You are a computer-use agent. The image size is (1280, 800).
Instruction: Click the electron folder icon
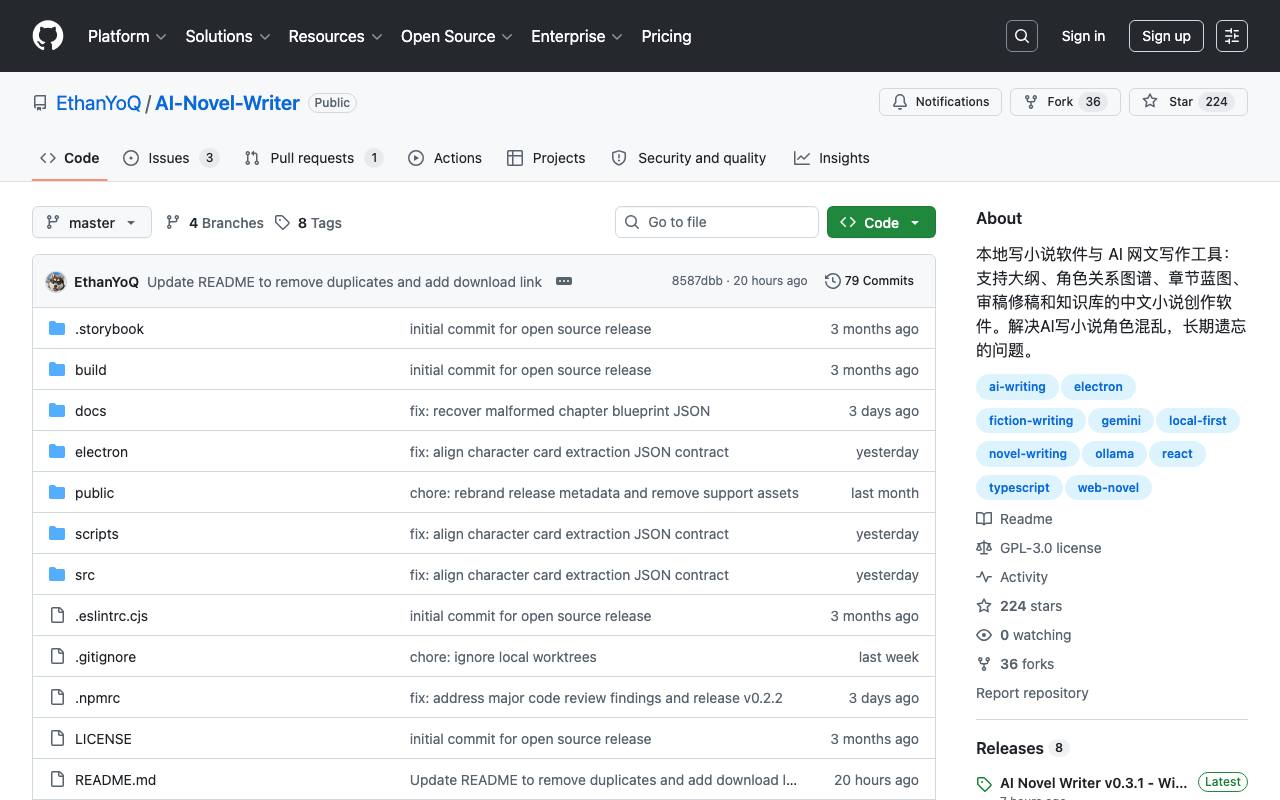(x=57, y=452)
